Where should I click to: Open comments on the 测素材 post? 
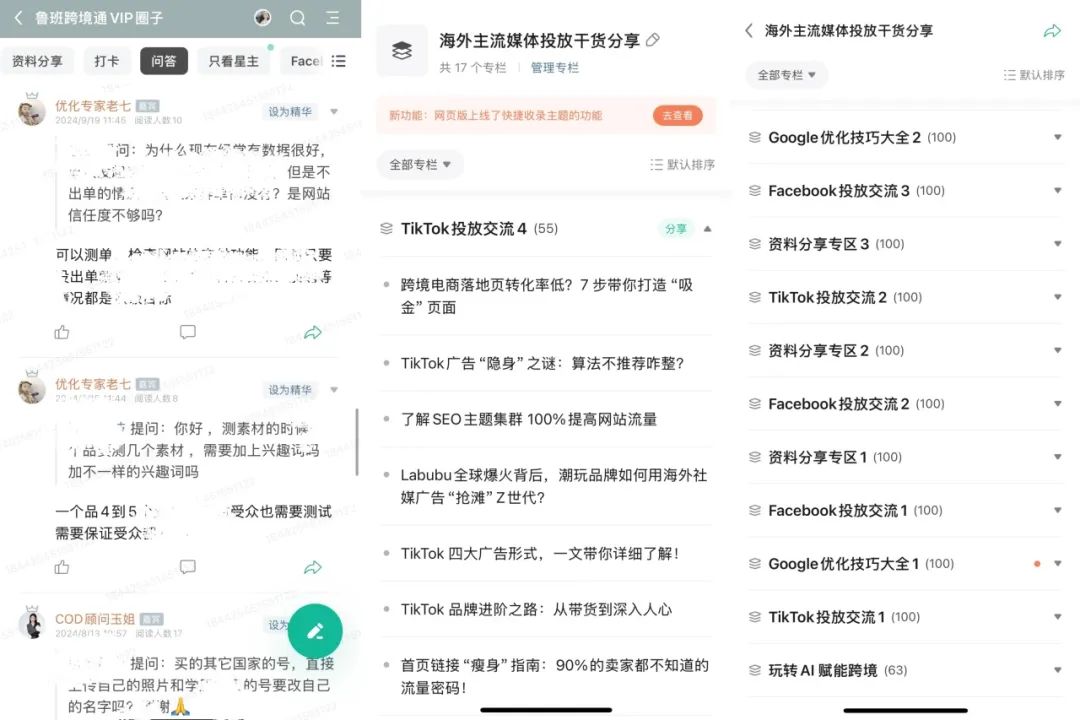(187, 567)
